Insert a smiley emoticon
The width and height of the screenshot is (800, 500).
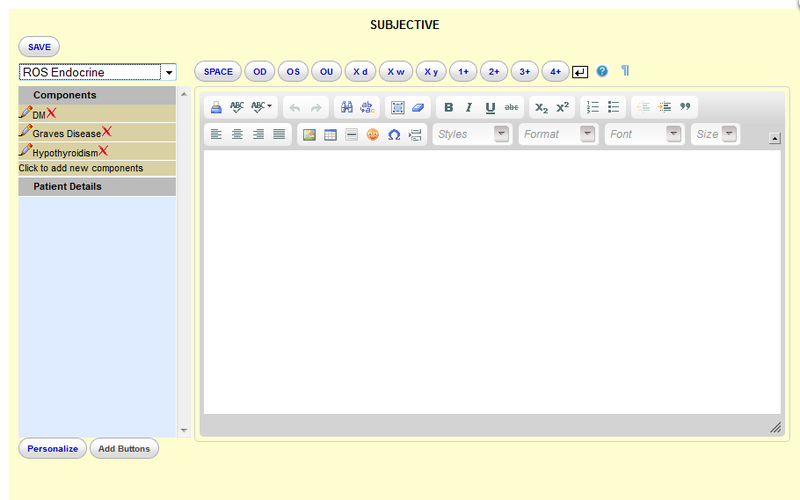[x=372, y=134]
